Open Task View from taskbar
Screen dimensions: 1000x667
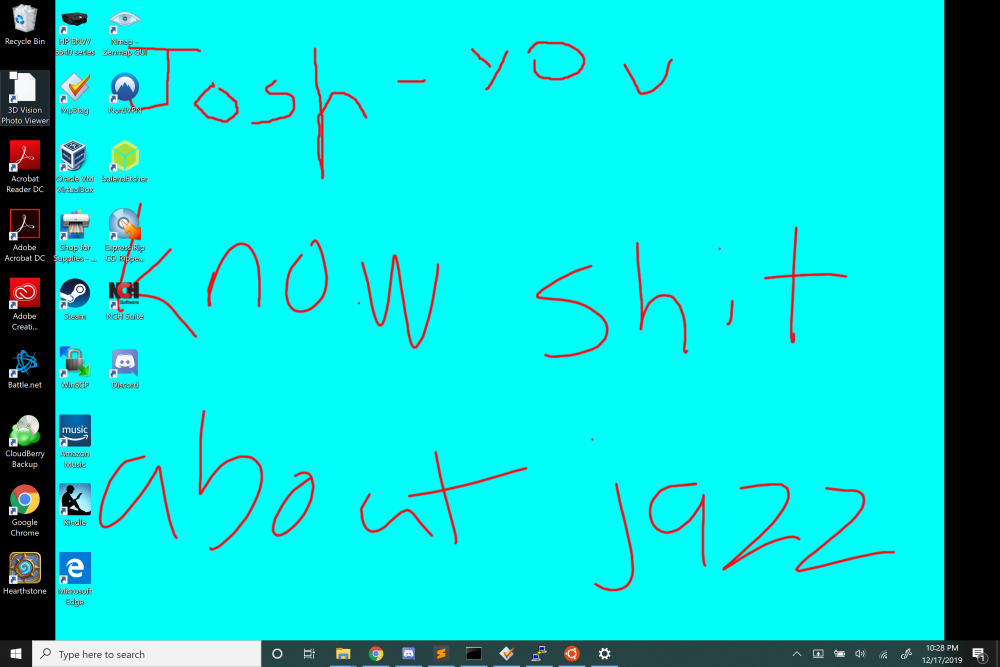(x=309, y=654)
